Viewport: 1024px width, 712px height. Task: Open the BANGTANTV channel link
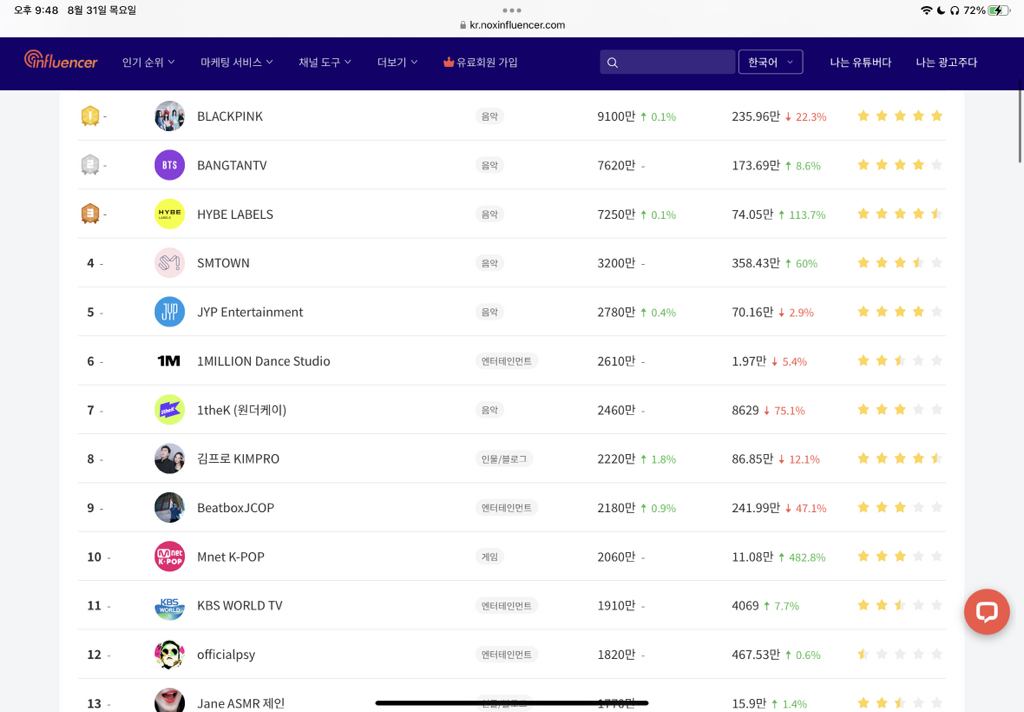tap(232, 165)
